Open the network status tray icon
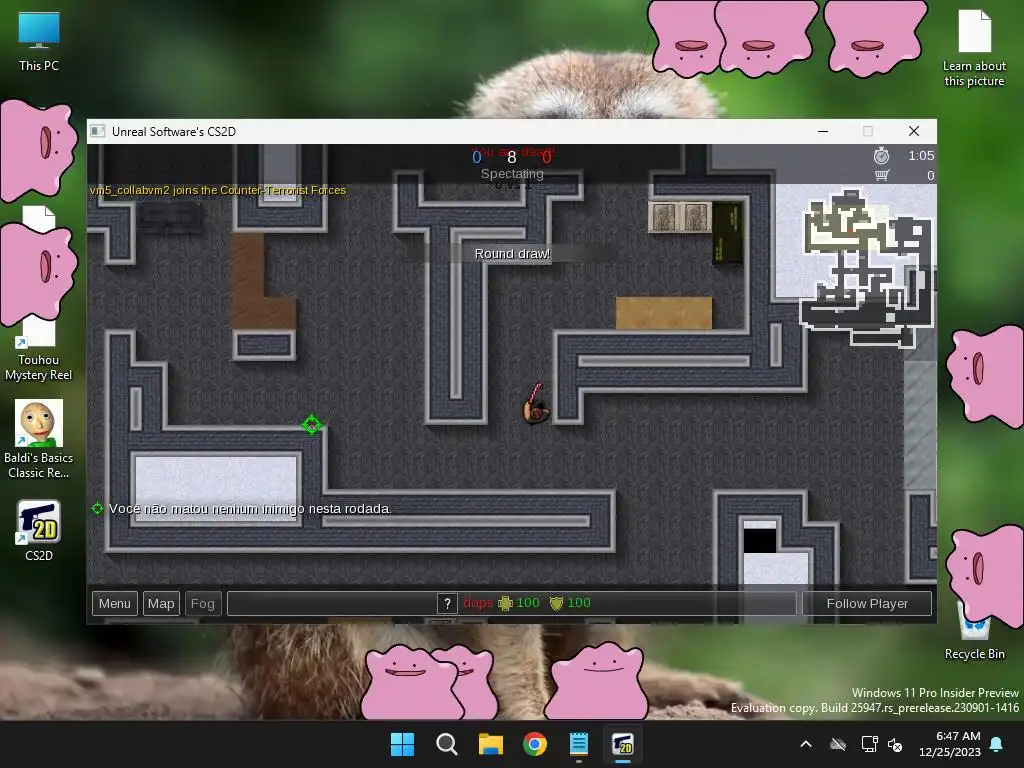1024x768 pixels. pyautogui.click(x=869, y=744)
